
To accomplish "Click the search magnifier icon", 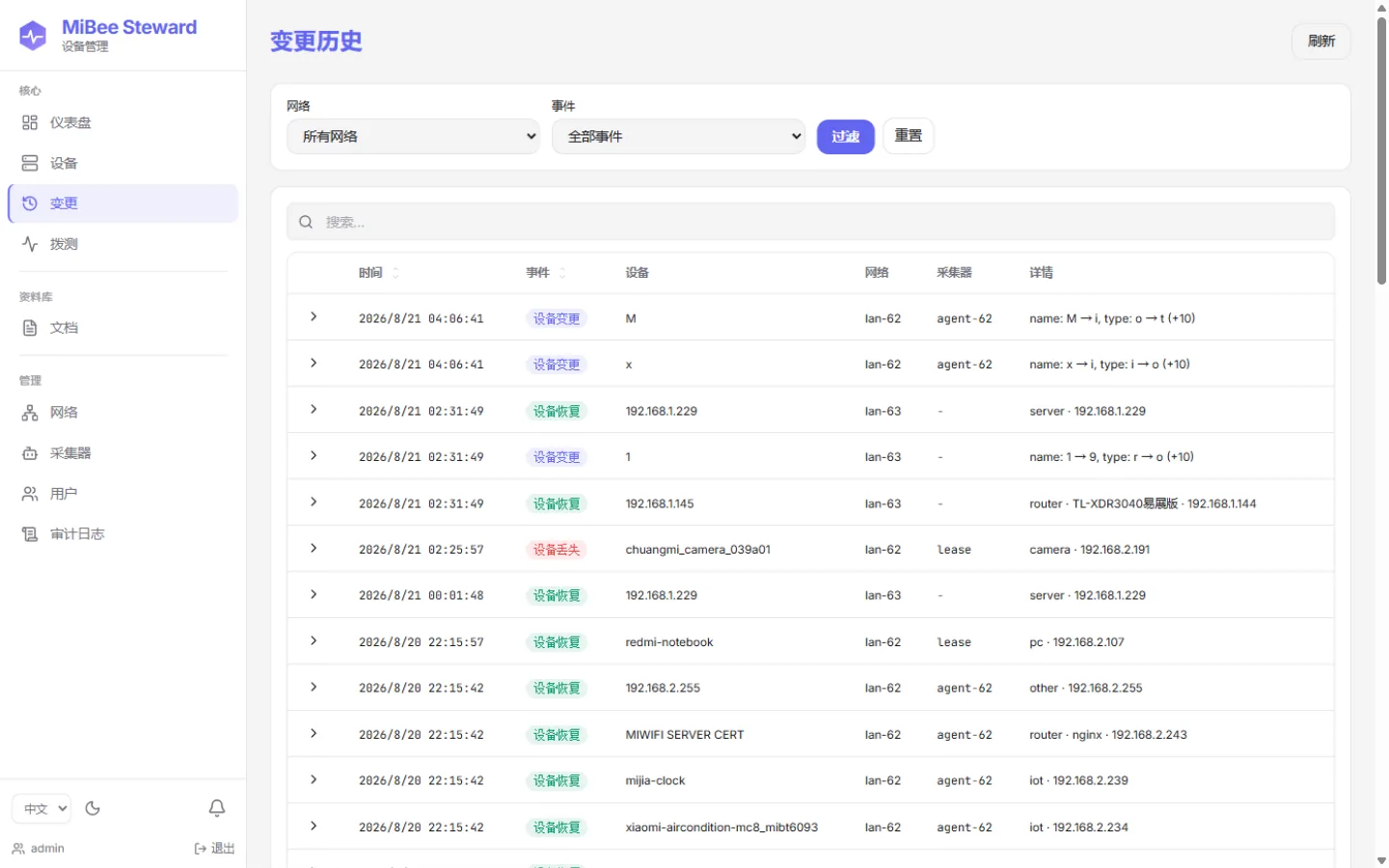I will pyautogui.click(x=306, y=222).
